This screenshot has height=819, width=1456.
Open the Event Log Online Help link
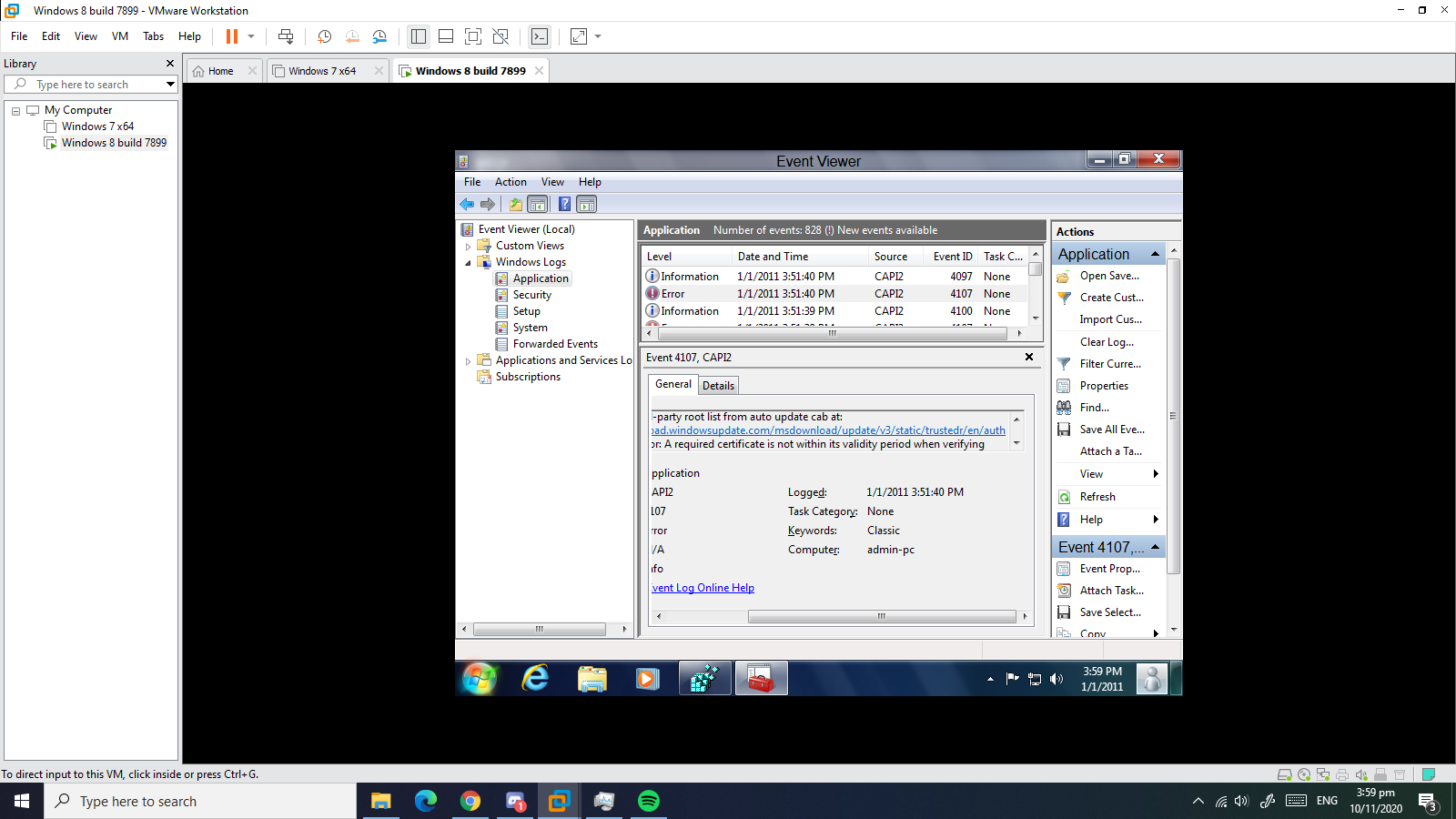point(703,588)
